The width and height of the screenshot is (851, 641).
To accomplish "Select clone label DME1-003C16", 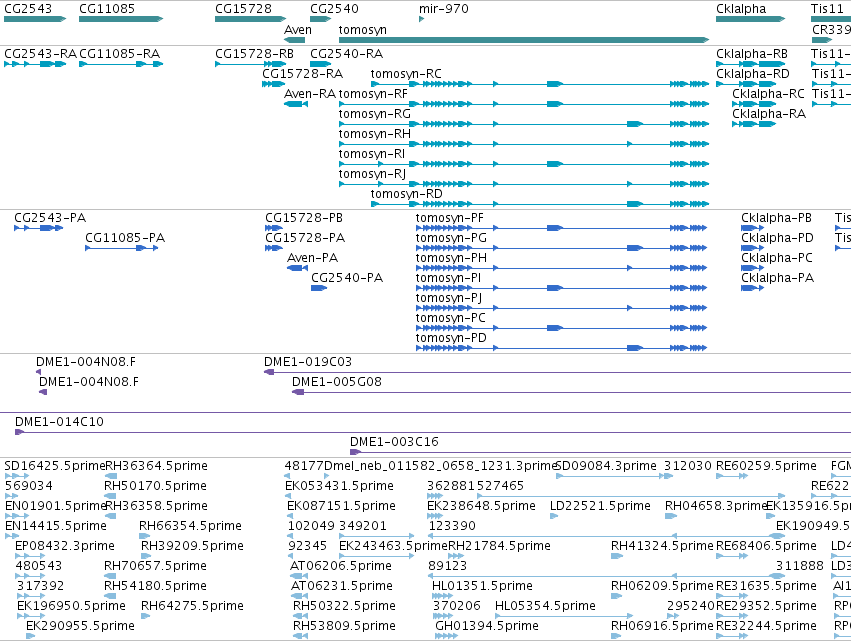I will [394, 442].
